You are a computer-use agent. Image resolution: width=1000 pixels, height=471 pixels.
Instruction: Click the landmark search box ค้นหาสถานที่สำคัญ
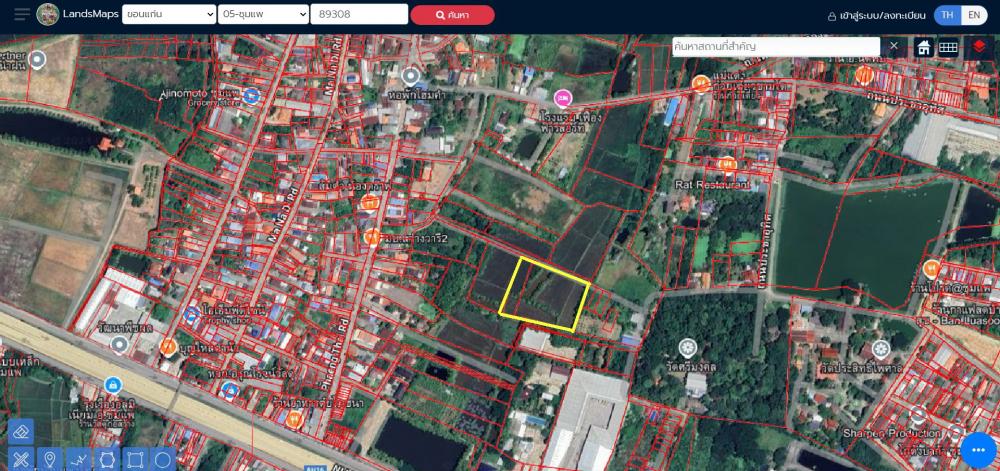[775, 47]
